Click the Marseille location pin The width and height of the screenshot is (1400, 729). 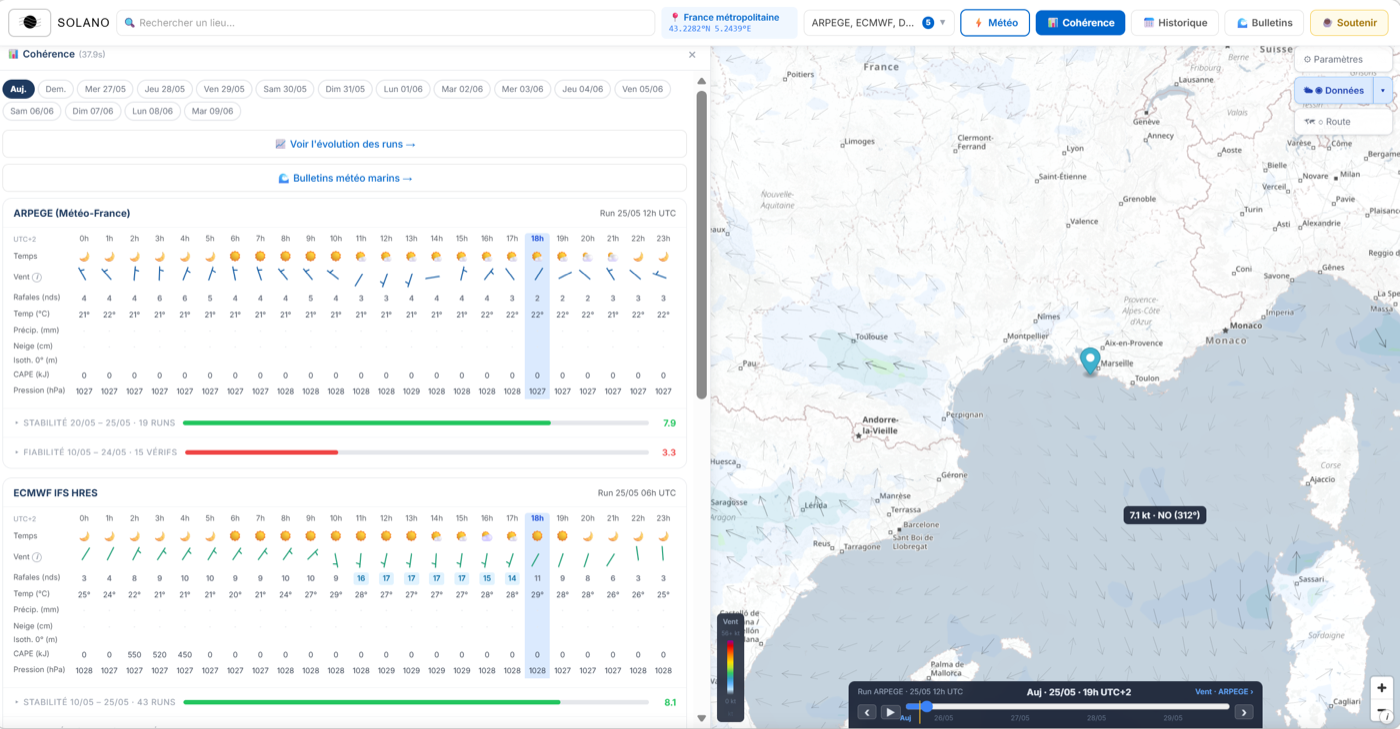(x=1090, y=360)
